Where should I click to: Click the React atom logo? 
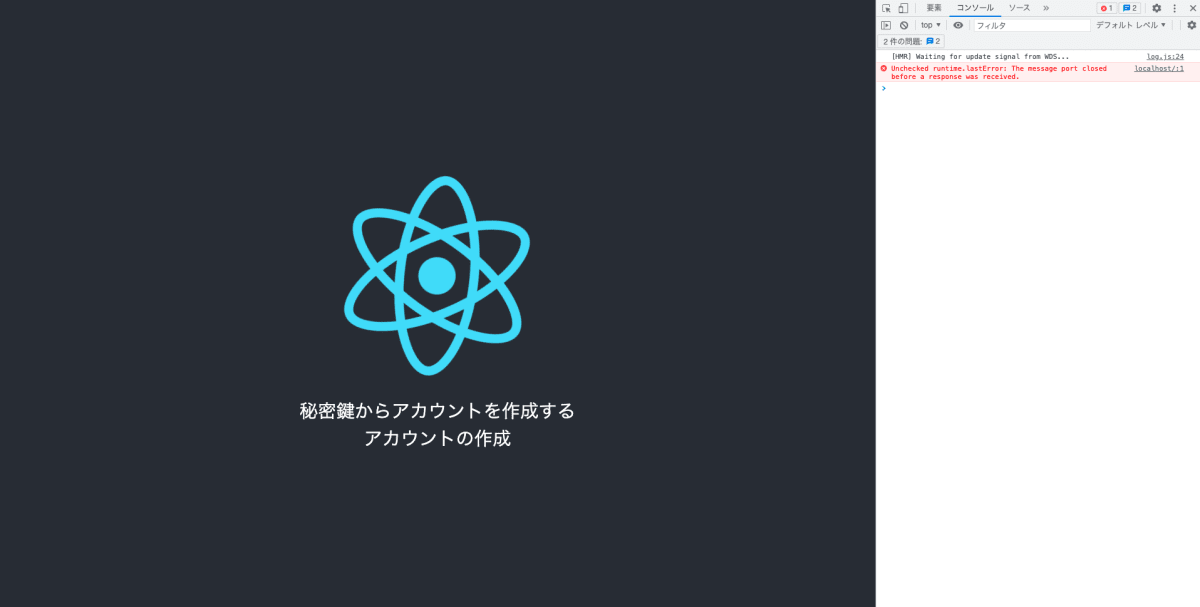click(x=437, y=275)
